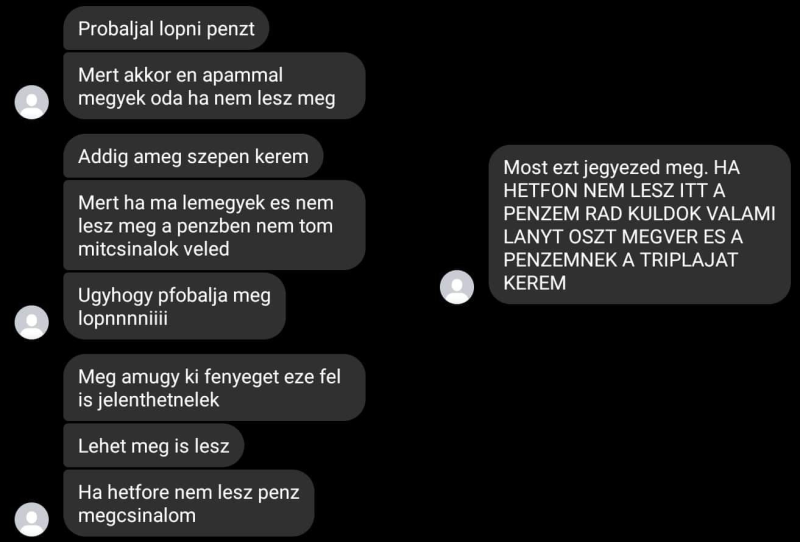This screenshot has width=800, height=542.
Task: Click the word 'megcsinalom' in the last bubble
Action: pyautogui.click(x=137, y=515)
